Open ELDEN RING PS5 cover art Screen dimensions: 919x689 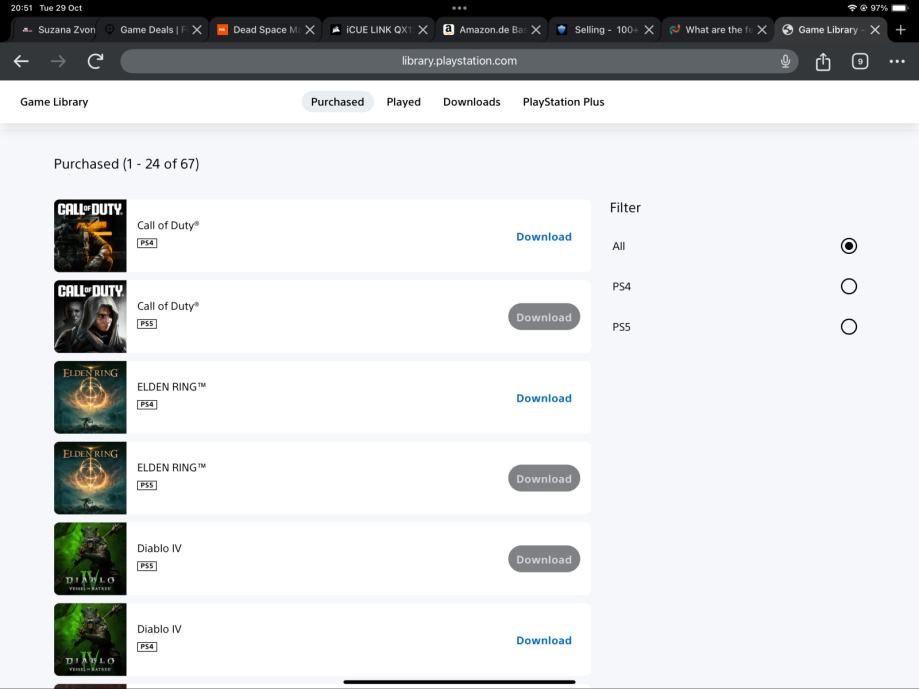90,478
